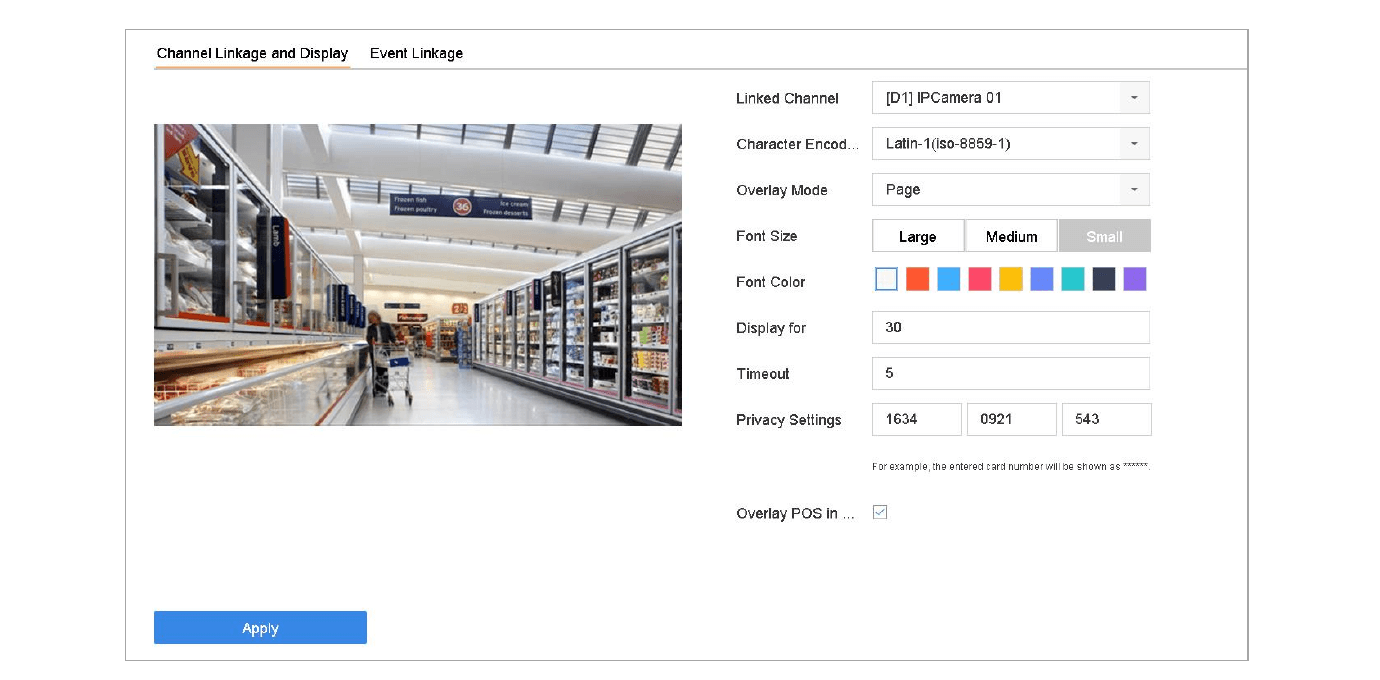The height and width of the screenshot is (680, 1380).
Task: Click the Font Color label
Action: tap(771, 282)
